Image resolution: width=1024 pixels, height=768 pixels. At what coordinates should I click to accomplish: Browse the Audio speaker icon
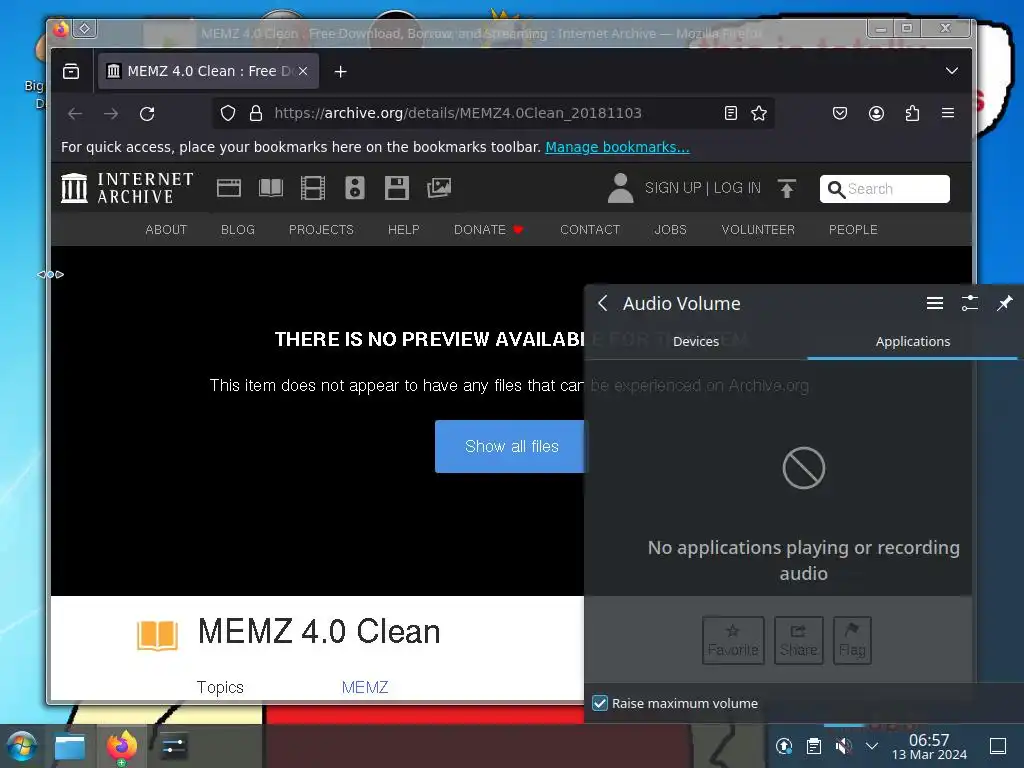[x=355, y=188]
